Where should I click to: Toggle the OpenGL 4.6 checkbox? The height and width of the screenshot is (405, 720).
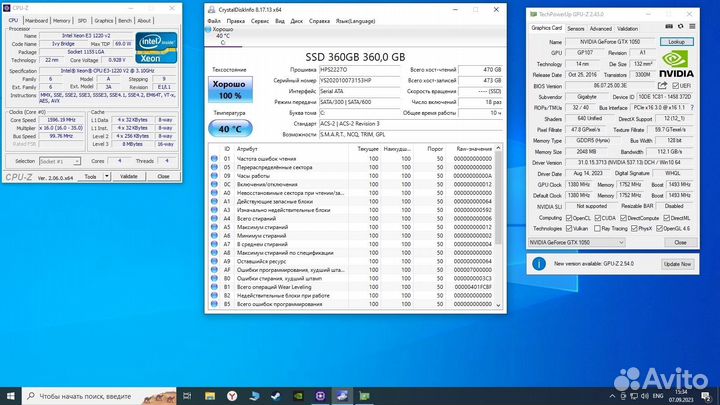click(x=659, y=228)
